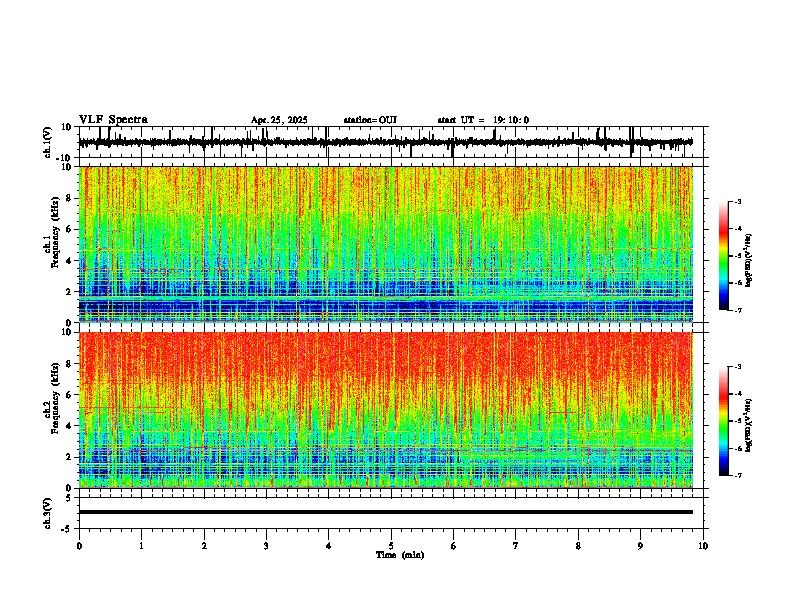Image resolution: width=792 pixels, height=612 pixels.
Task: Click the ch.1 color scale bar
Action: coord(723,256)
